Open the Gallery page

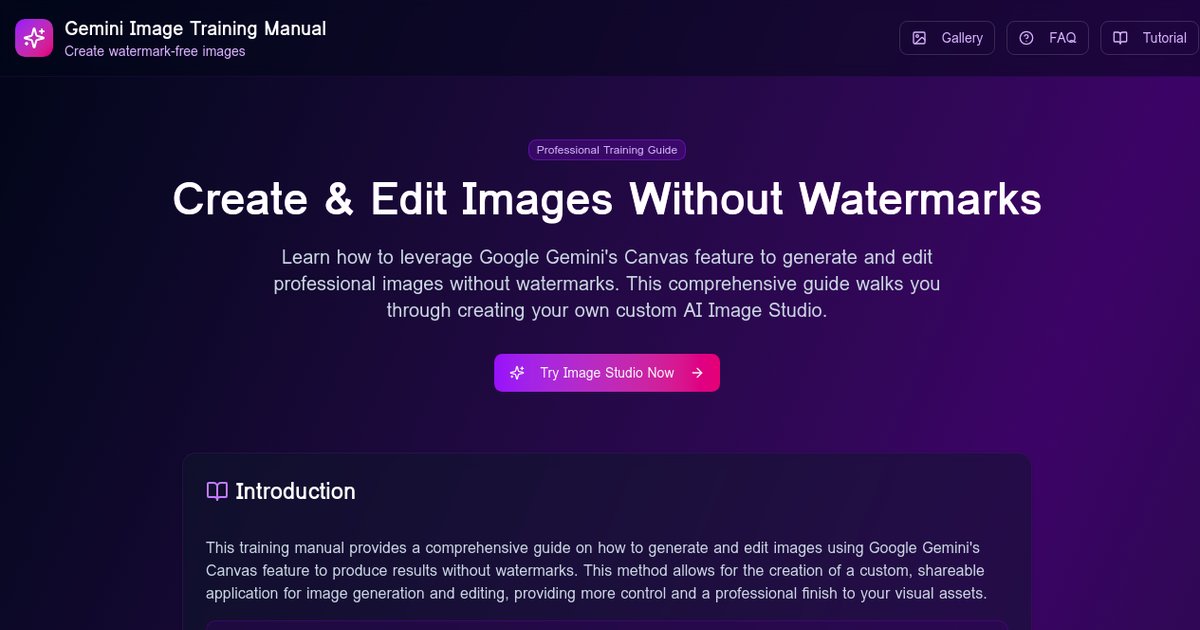coord(947,38)
